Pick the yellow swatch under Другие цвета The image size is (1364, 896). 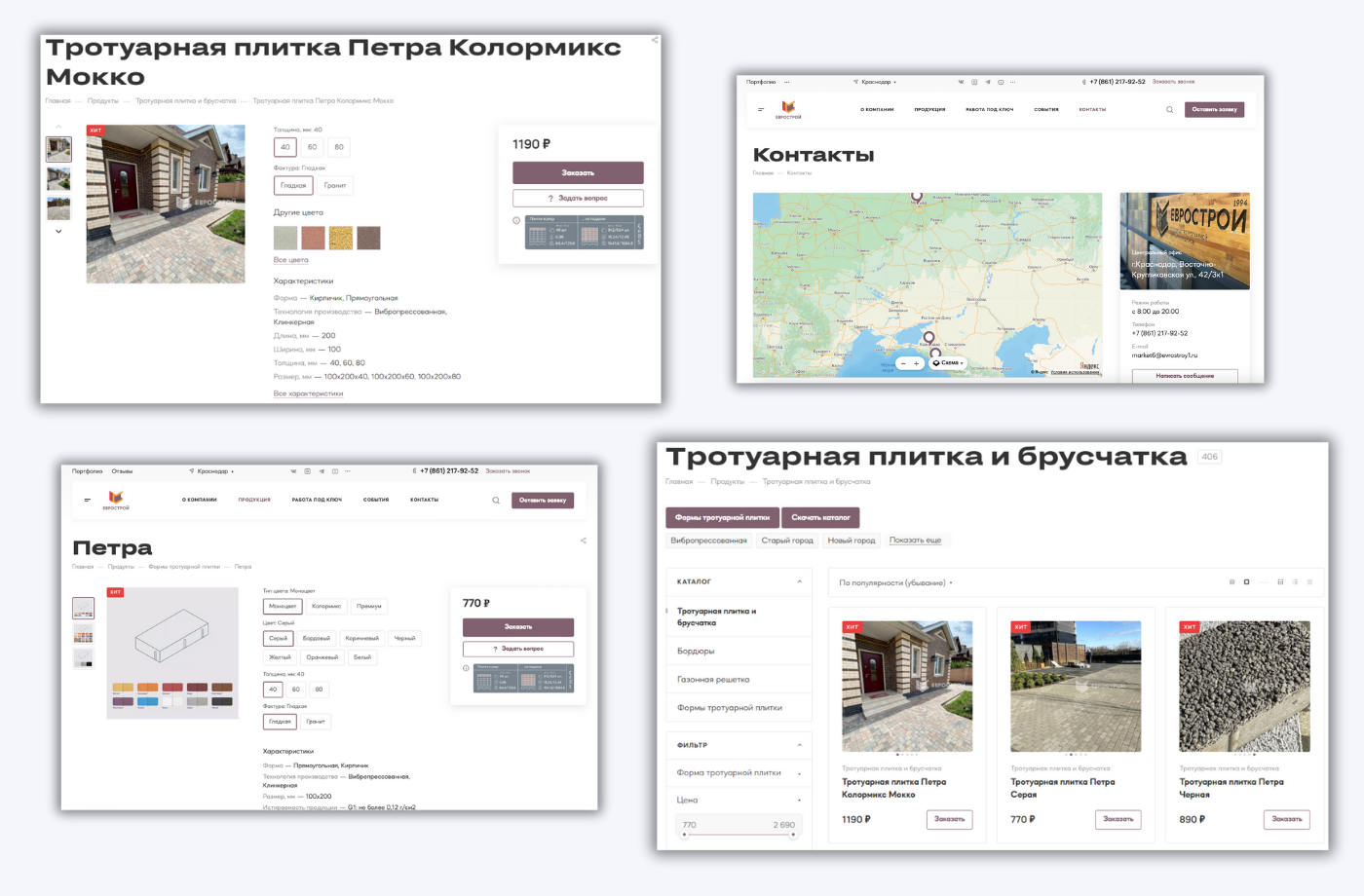point(341,238)
